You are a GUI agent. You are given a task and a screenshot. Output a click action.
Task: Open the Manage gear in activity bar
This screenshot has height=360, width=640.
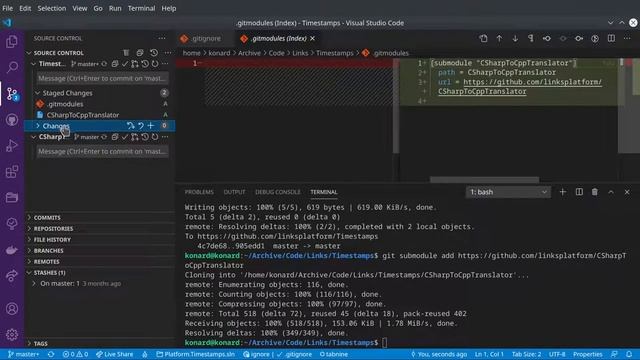pos(12,335)
